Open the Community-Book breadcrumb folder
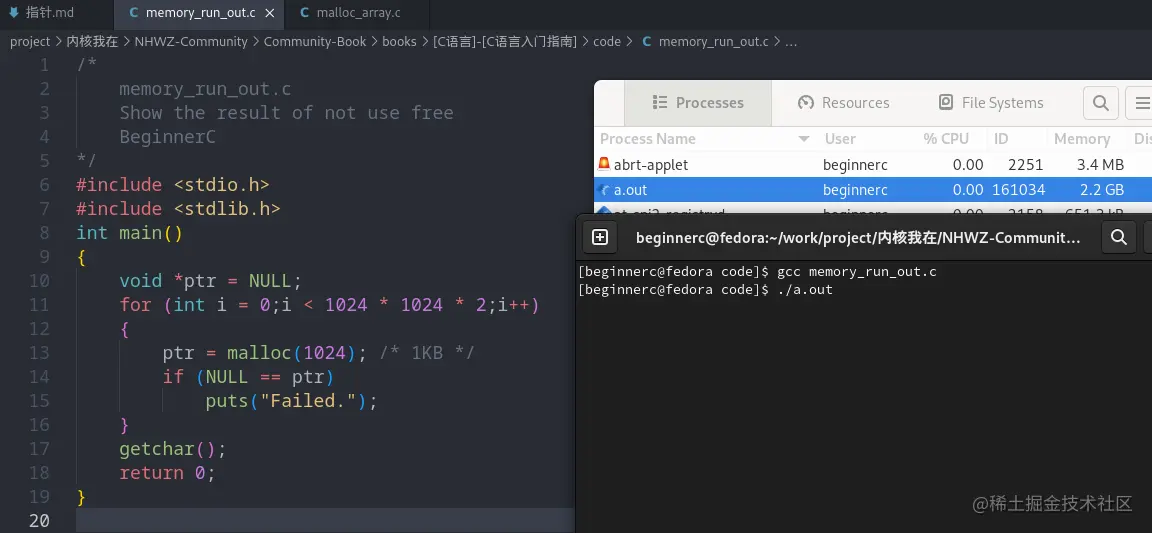1152x533 pixels. 314,42
